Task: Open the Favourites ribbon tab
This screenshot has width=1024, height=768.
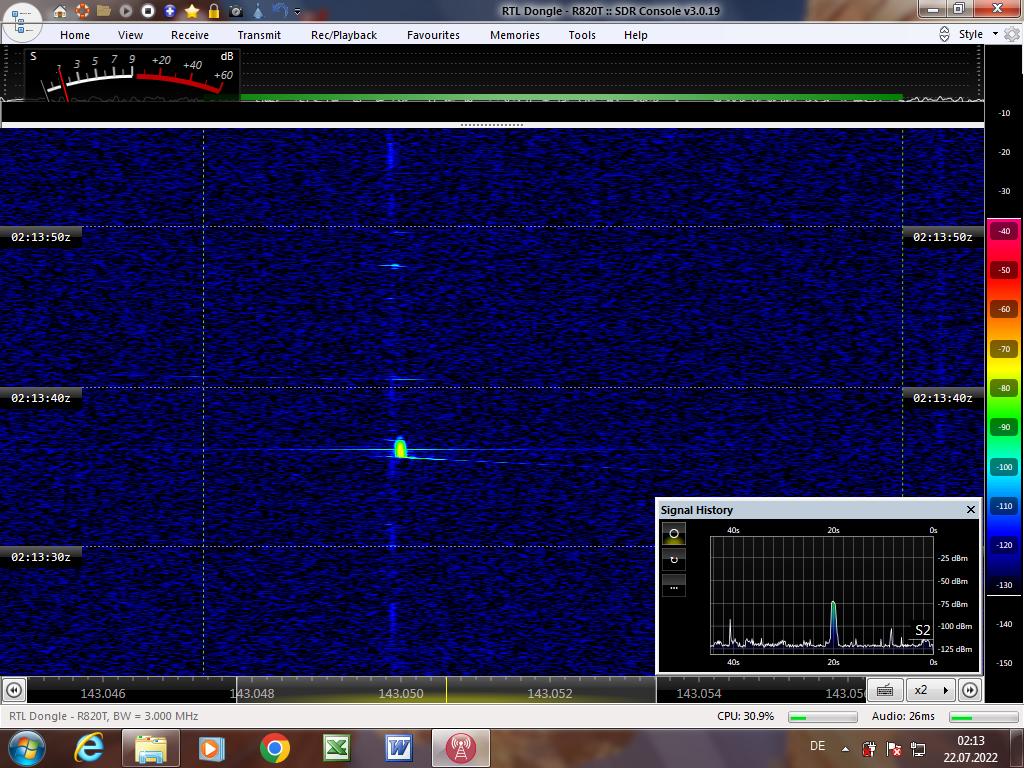Action: click(433, 35)
